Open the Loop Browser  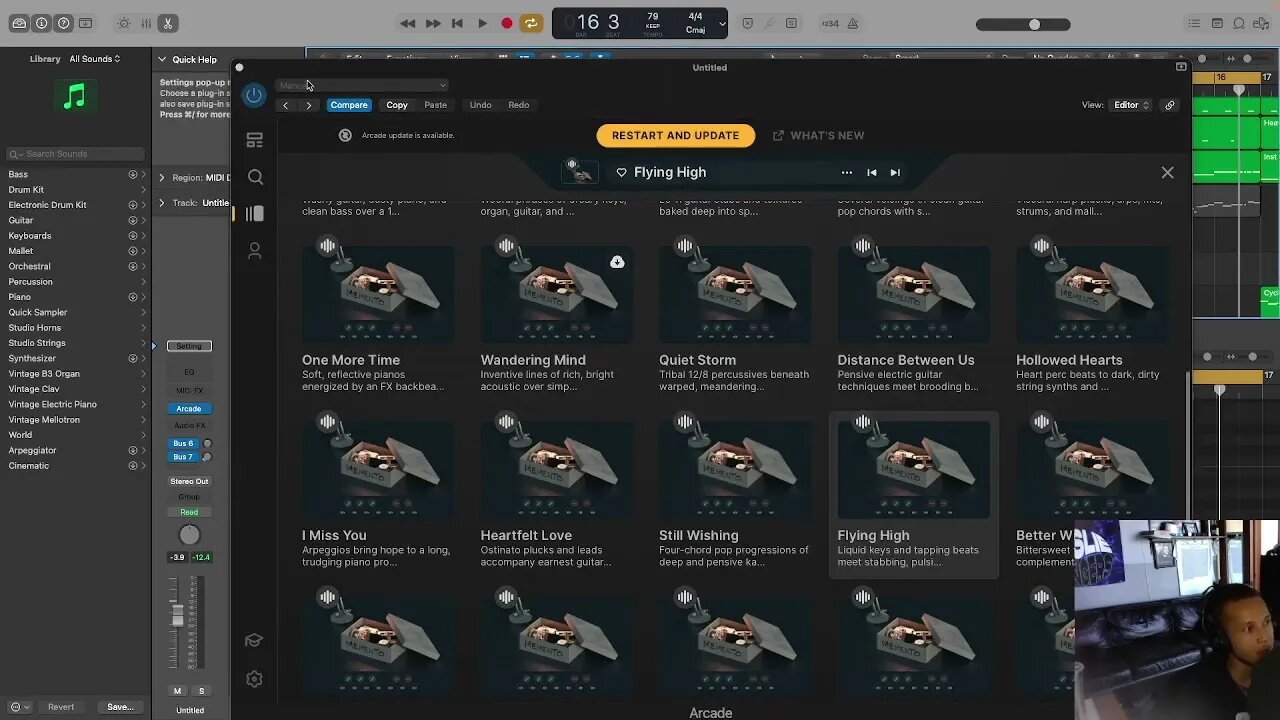coord(1239,23)
